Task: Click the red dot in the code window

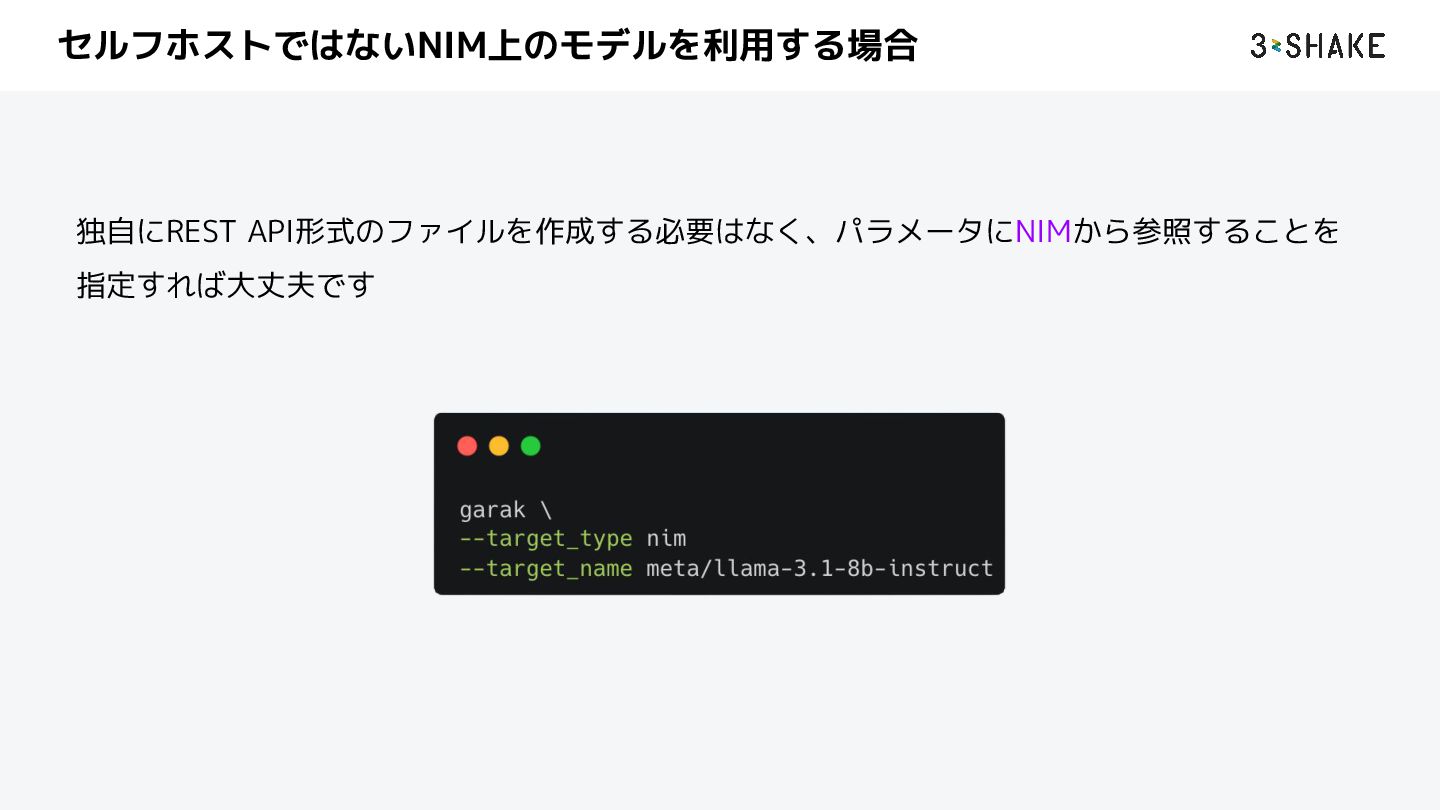Action: (467, 446)
